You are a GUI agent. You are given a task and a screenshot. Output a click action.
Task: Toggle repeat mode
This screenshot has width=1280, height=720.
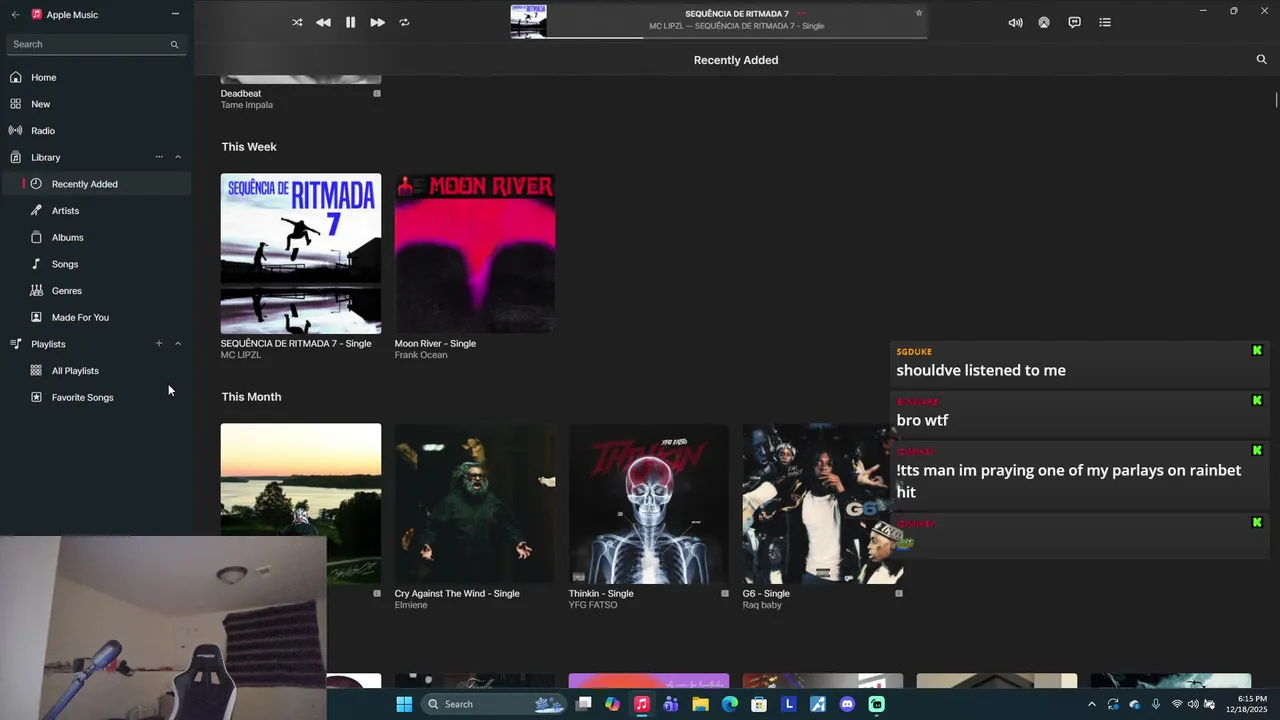coord(404,22)
